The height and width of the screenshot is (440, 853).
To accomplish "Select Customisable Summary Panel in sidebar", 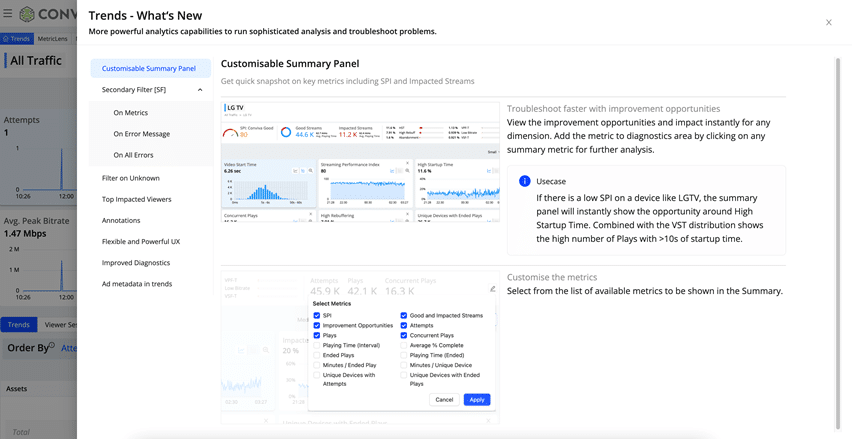I will pos(149,69).
